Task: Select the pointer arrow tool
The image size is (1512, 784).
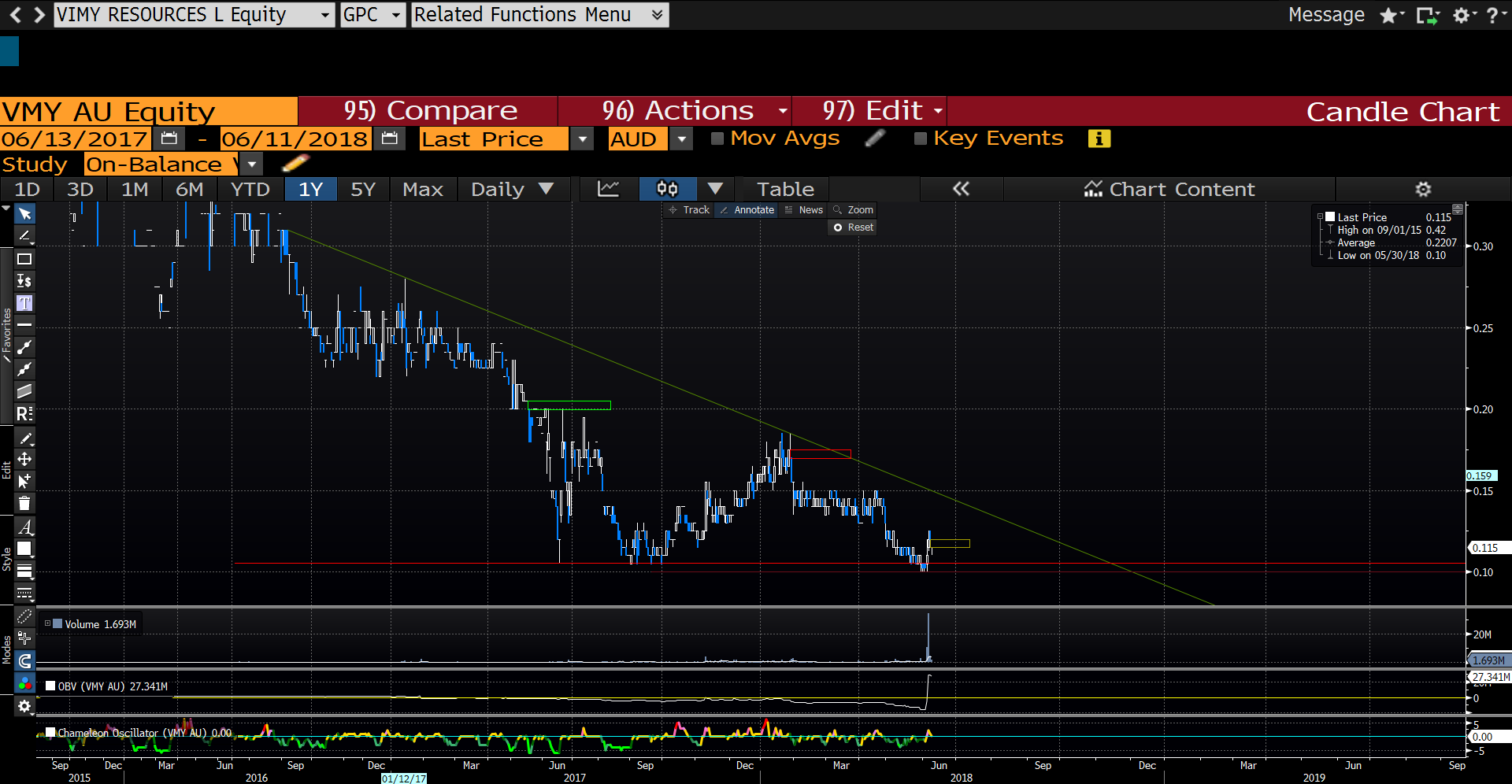Action: pos(24,214)
